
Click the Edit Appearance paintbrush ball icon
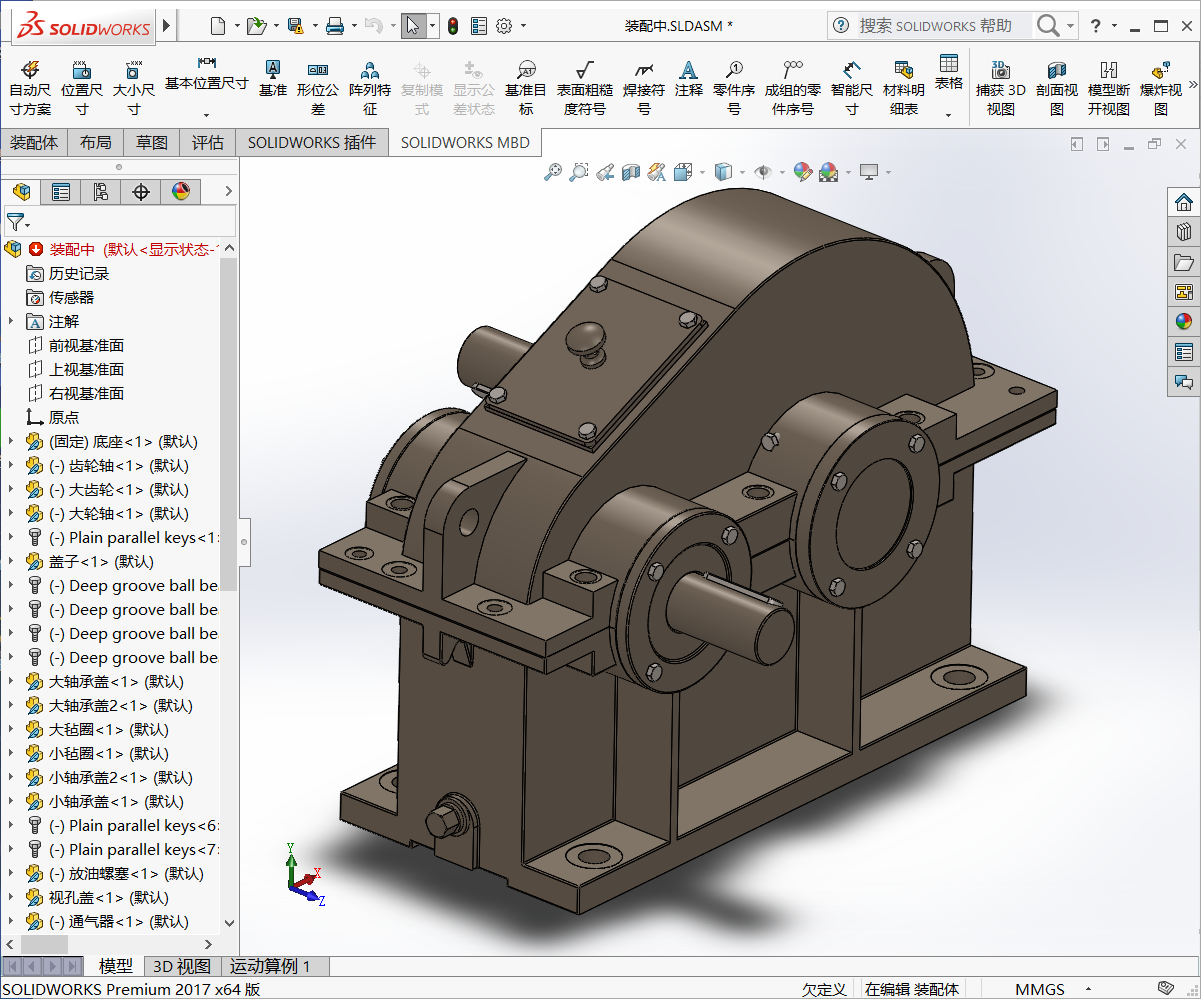[x=803, y=172]
